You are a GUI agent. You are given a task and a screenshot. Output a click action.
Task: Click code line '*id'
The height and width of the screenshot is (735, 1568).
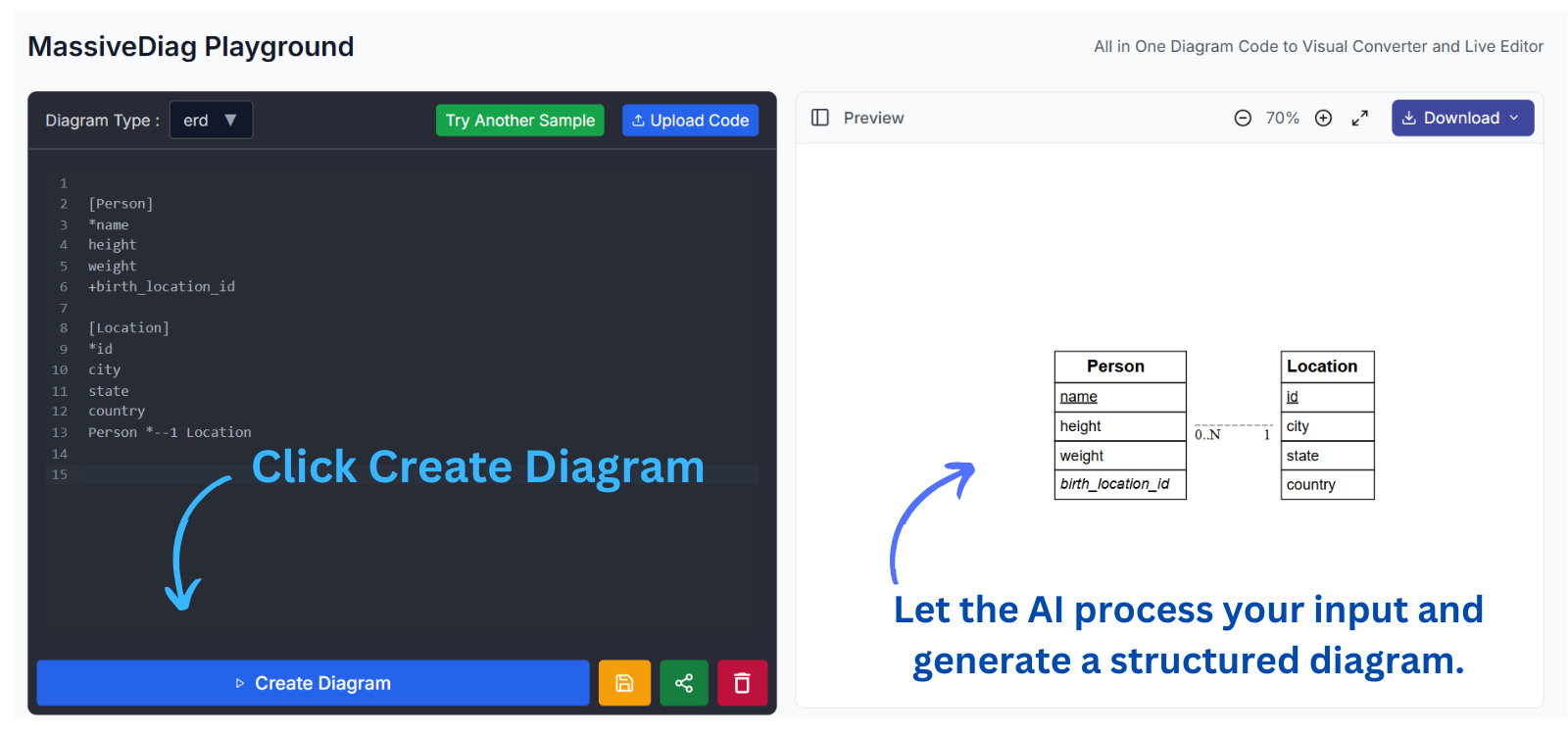pos(101,349)
